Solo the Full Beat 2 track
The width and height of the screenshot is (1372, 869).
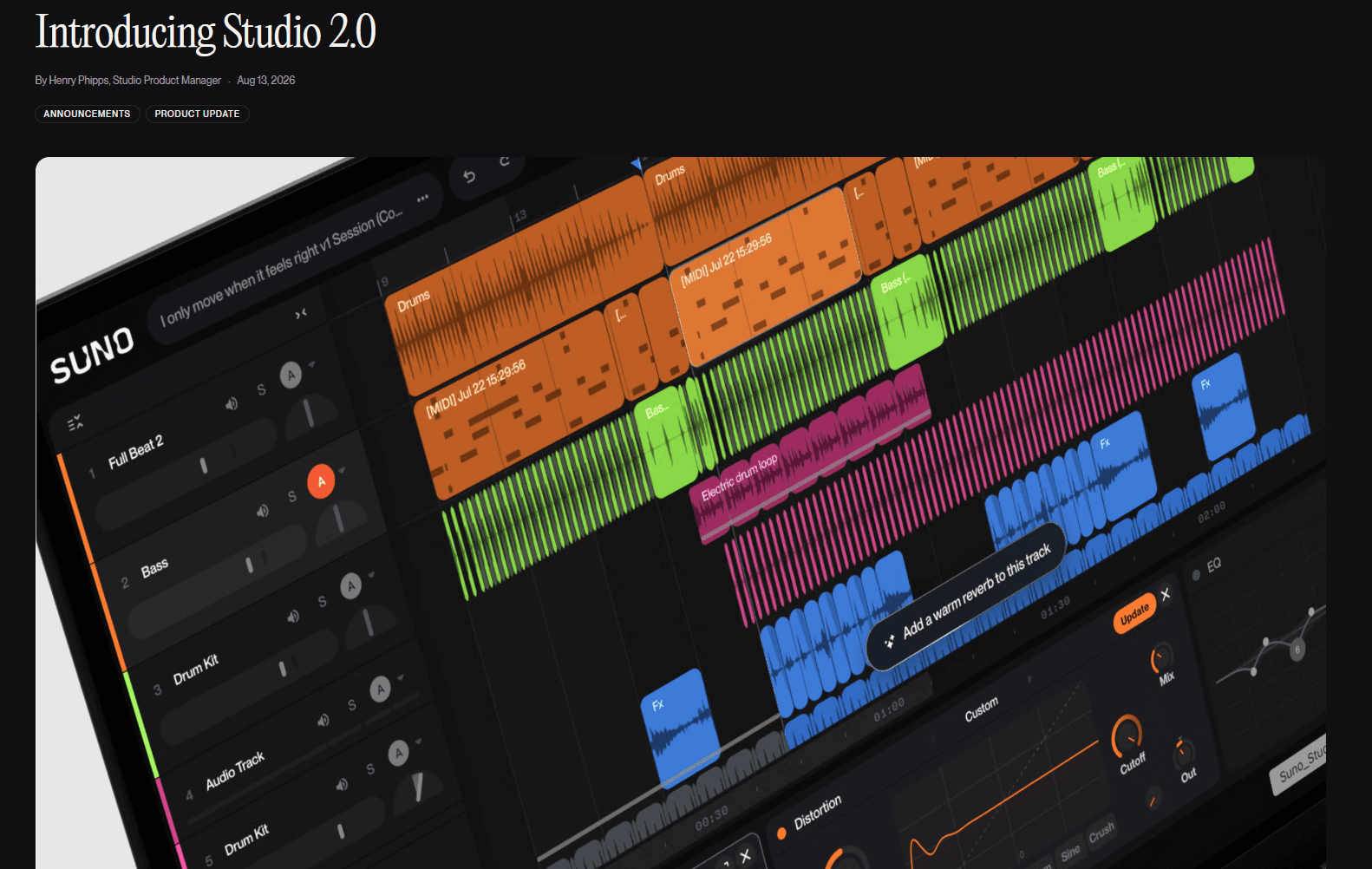click(261, 390)
